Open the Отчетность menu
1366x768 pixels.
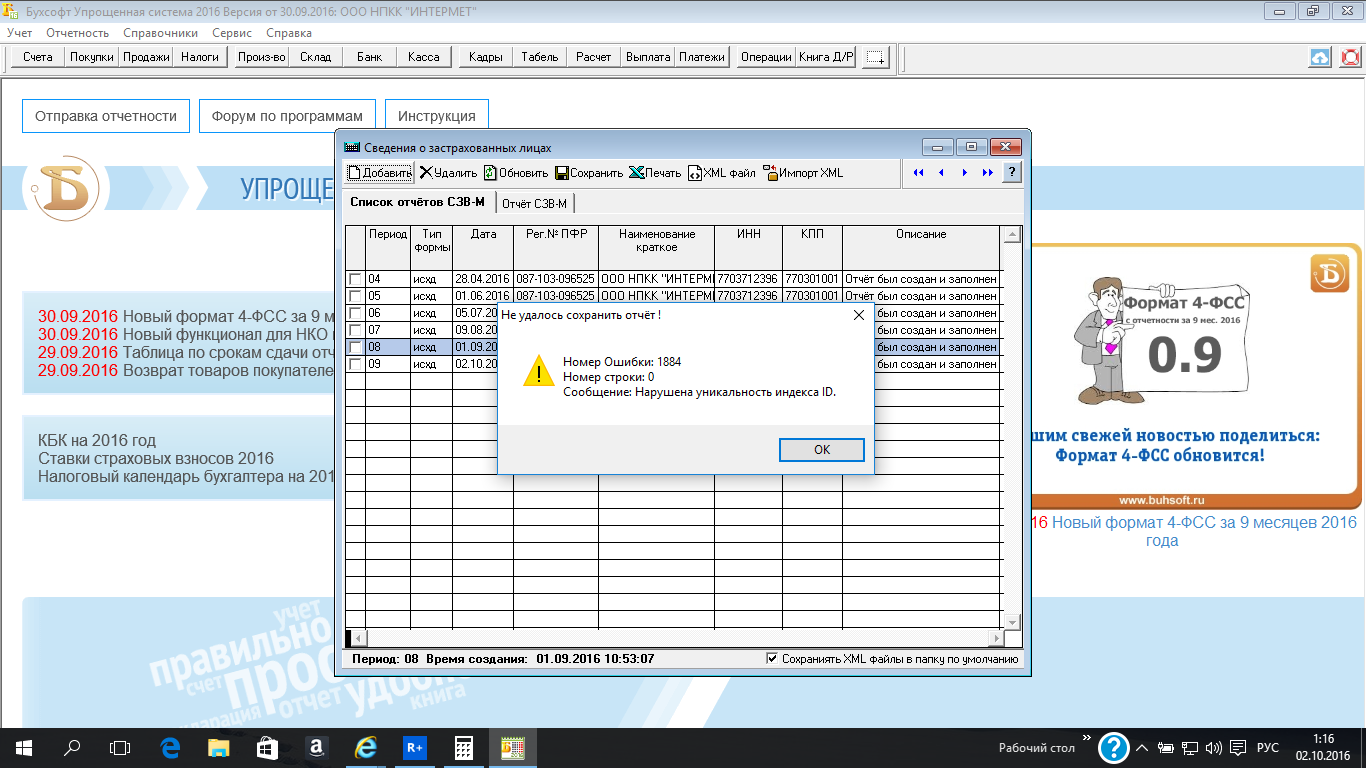[x=78, y=33]
